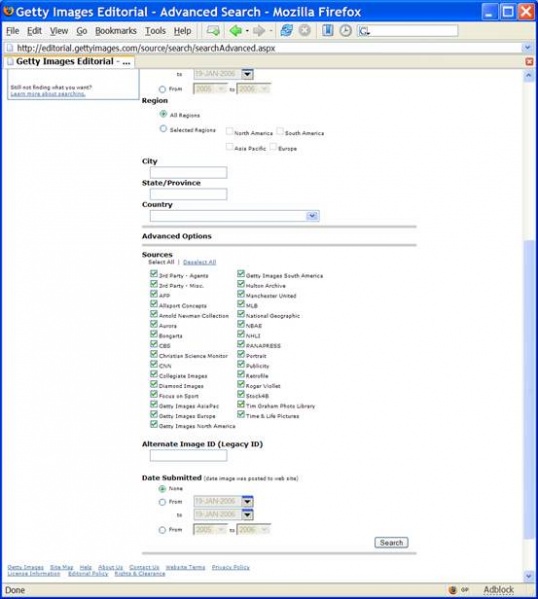Uncheck the CNN source checkbox
The height and width of the screenshot is (599, 538).
point(154,364)
